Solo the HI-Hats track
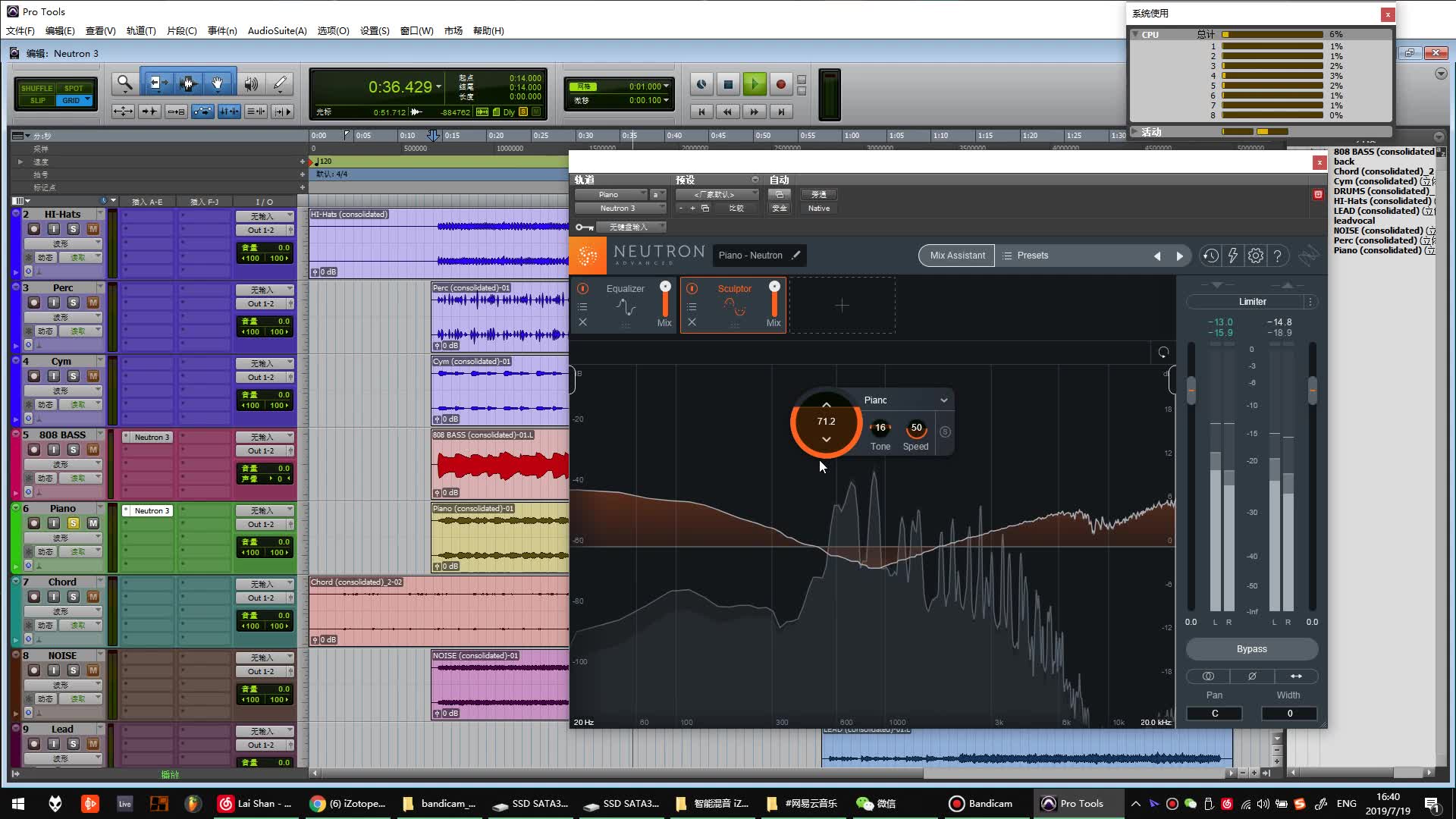This screenshot has width=1456, height=819. 74,229
